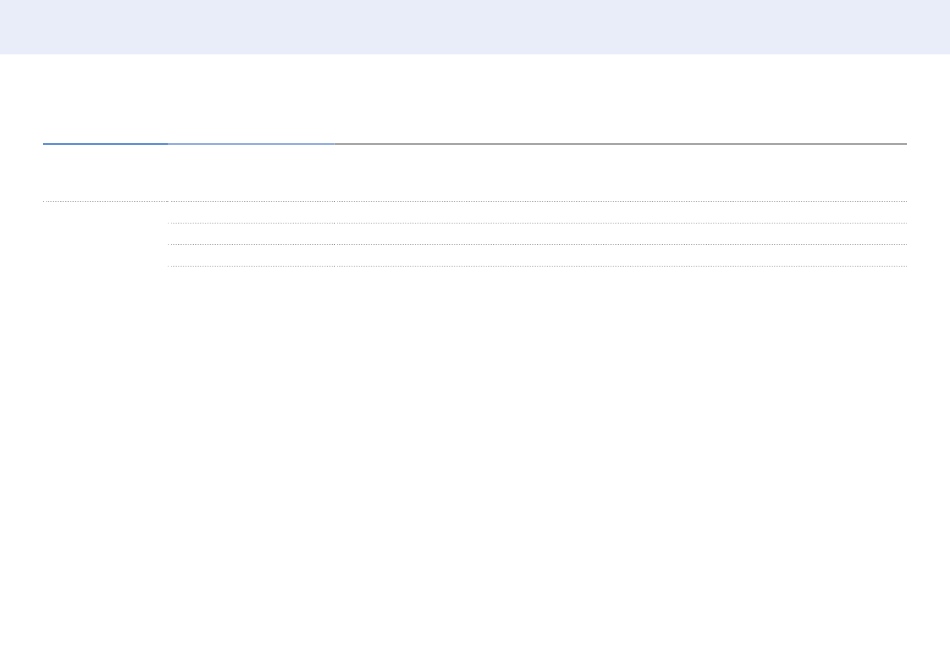Click second row's middle column cell

click(251, 234)
